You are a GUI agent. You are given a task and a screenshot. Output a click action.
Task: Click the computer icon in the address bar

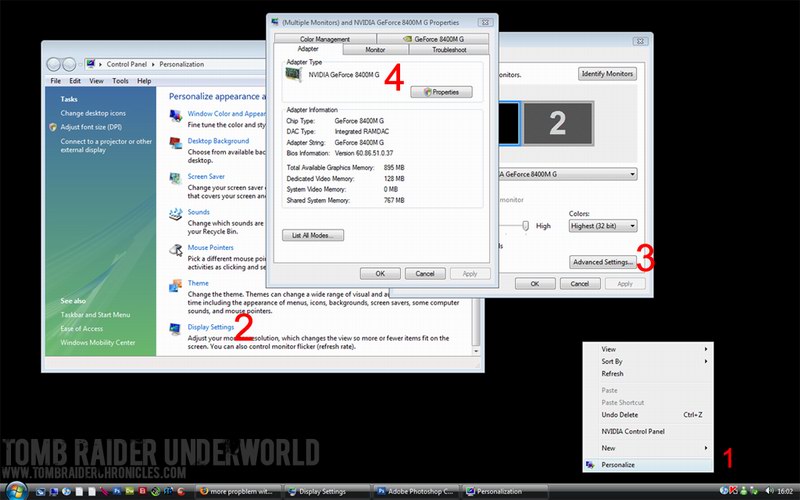(90, 64)
